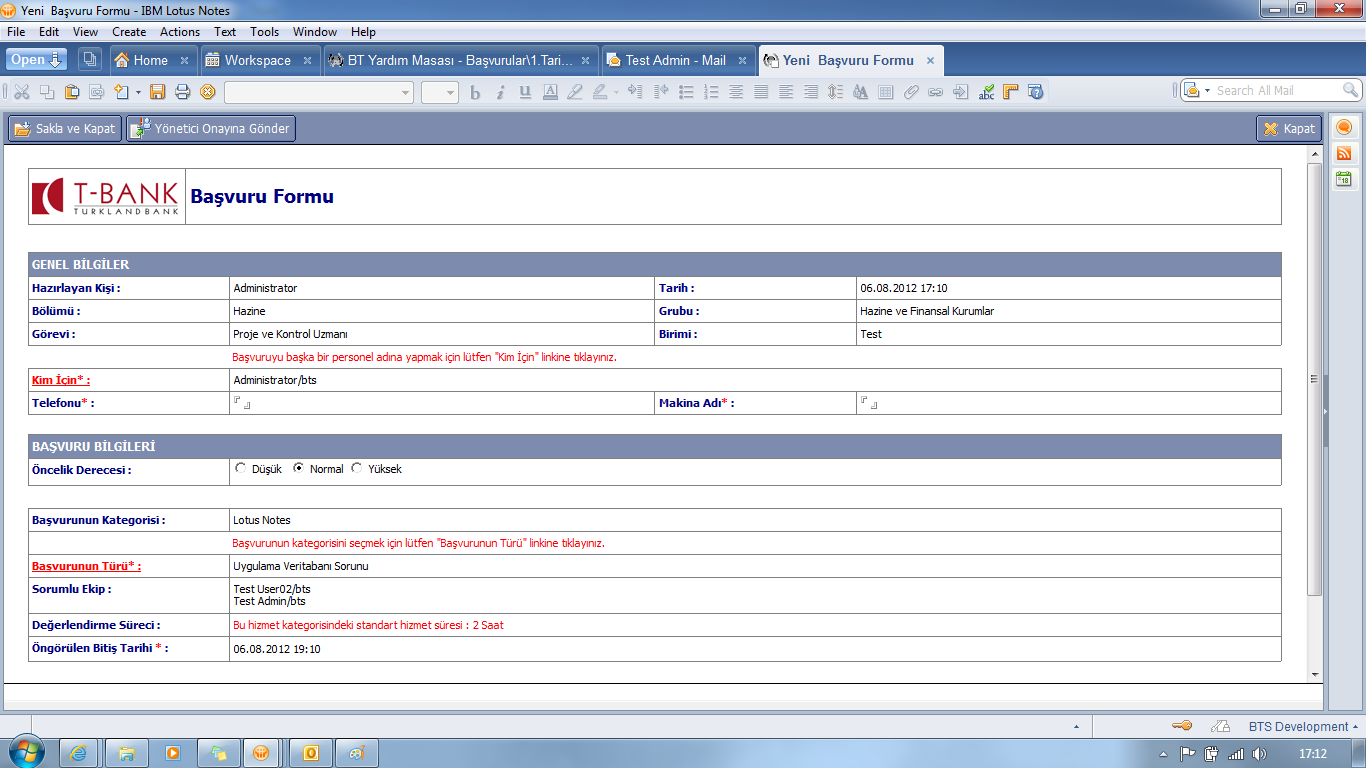The image size is (1366, 768).
Task: Click the Open button dropdown
Action: (x=37, y=60)
